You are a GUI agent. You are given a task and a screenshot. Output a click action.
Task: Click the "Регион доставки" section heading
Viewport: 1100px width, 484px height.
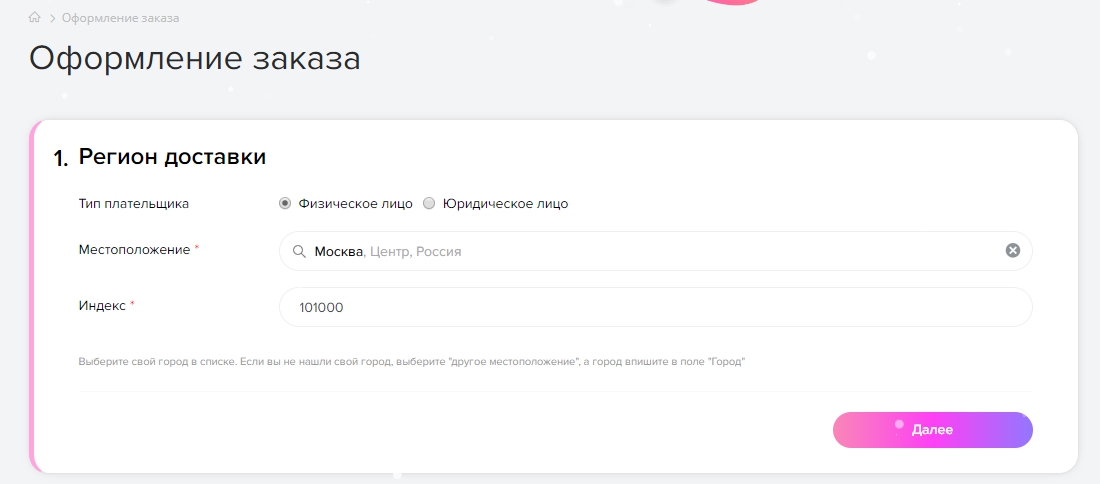(172, 157)
